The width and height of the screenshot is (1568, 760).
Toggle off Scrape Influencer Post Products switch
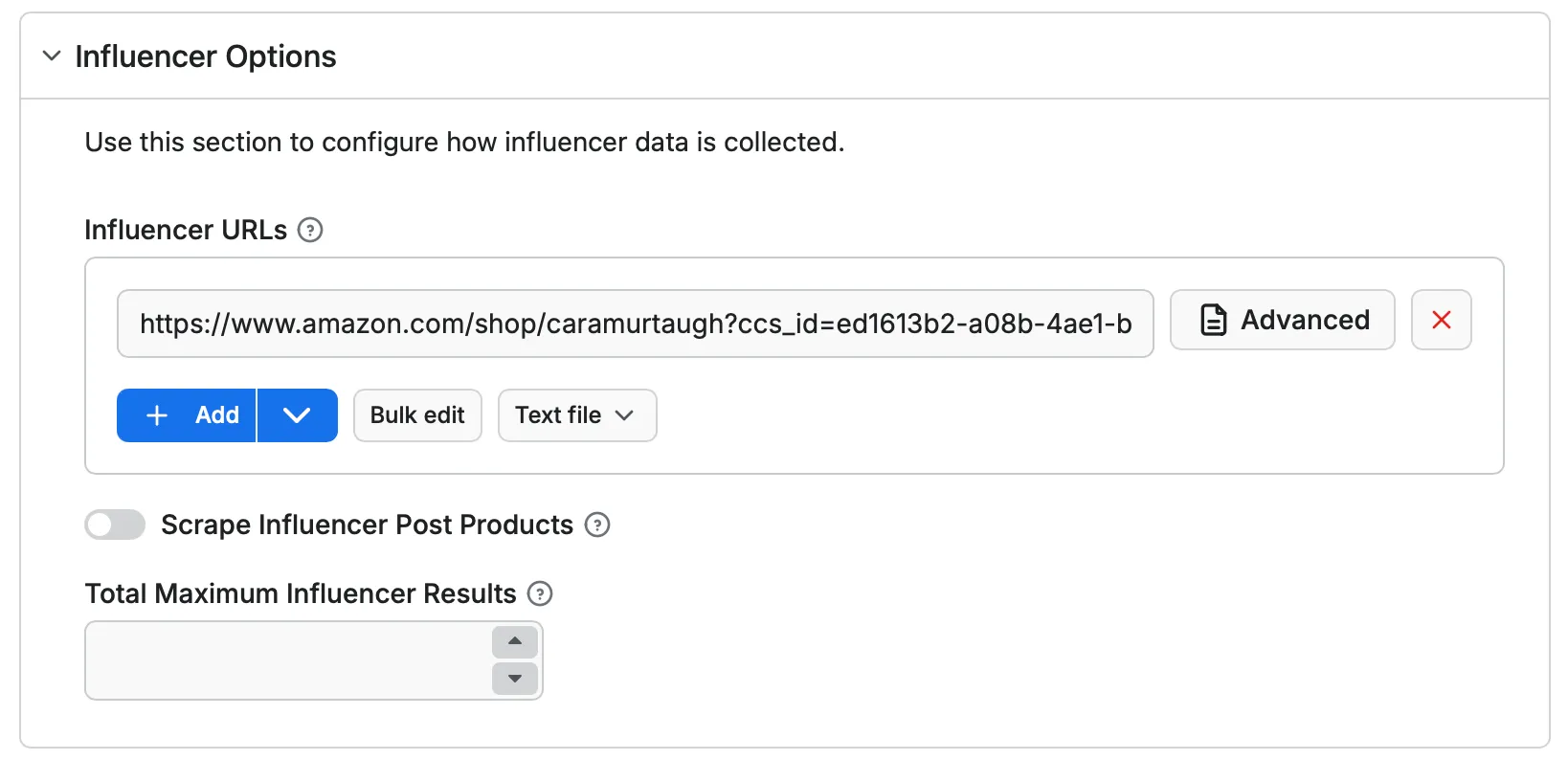coord(114,525)
